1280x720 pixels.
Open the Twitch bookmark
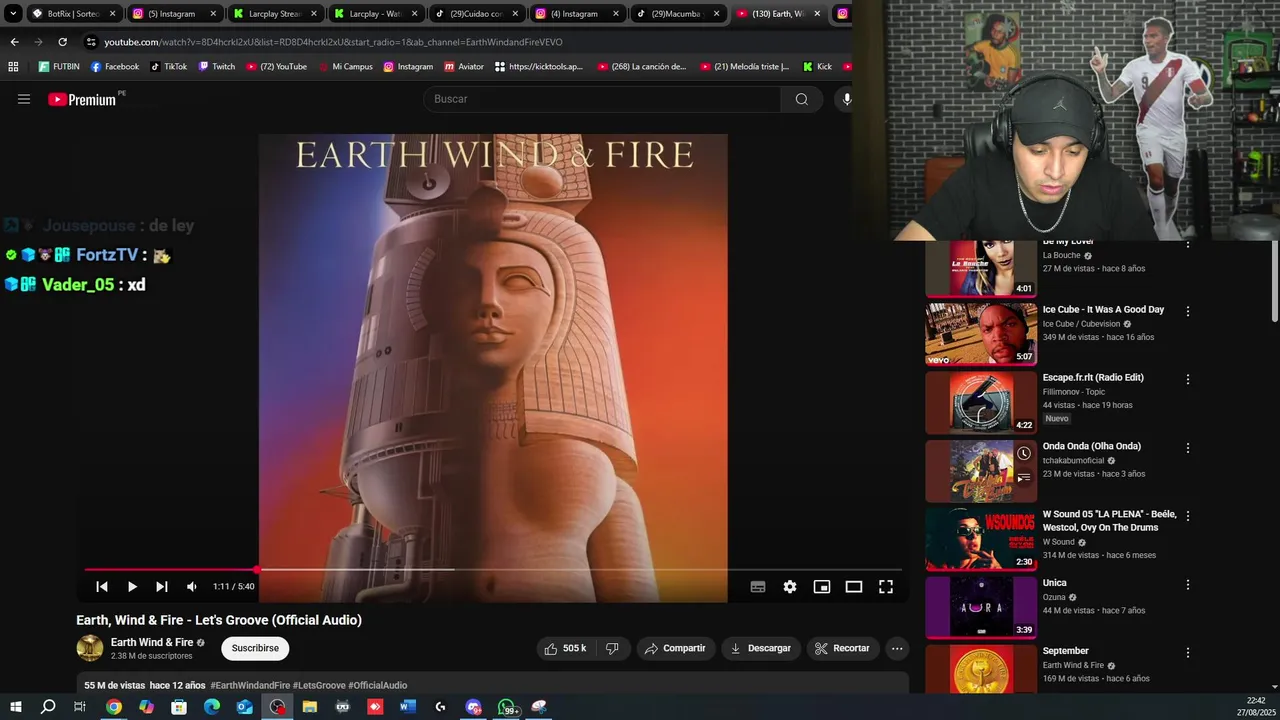(x=217, y=67)
